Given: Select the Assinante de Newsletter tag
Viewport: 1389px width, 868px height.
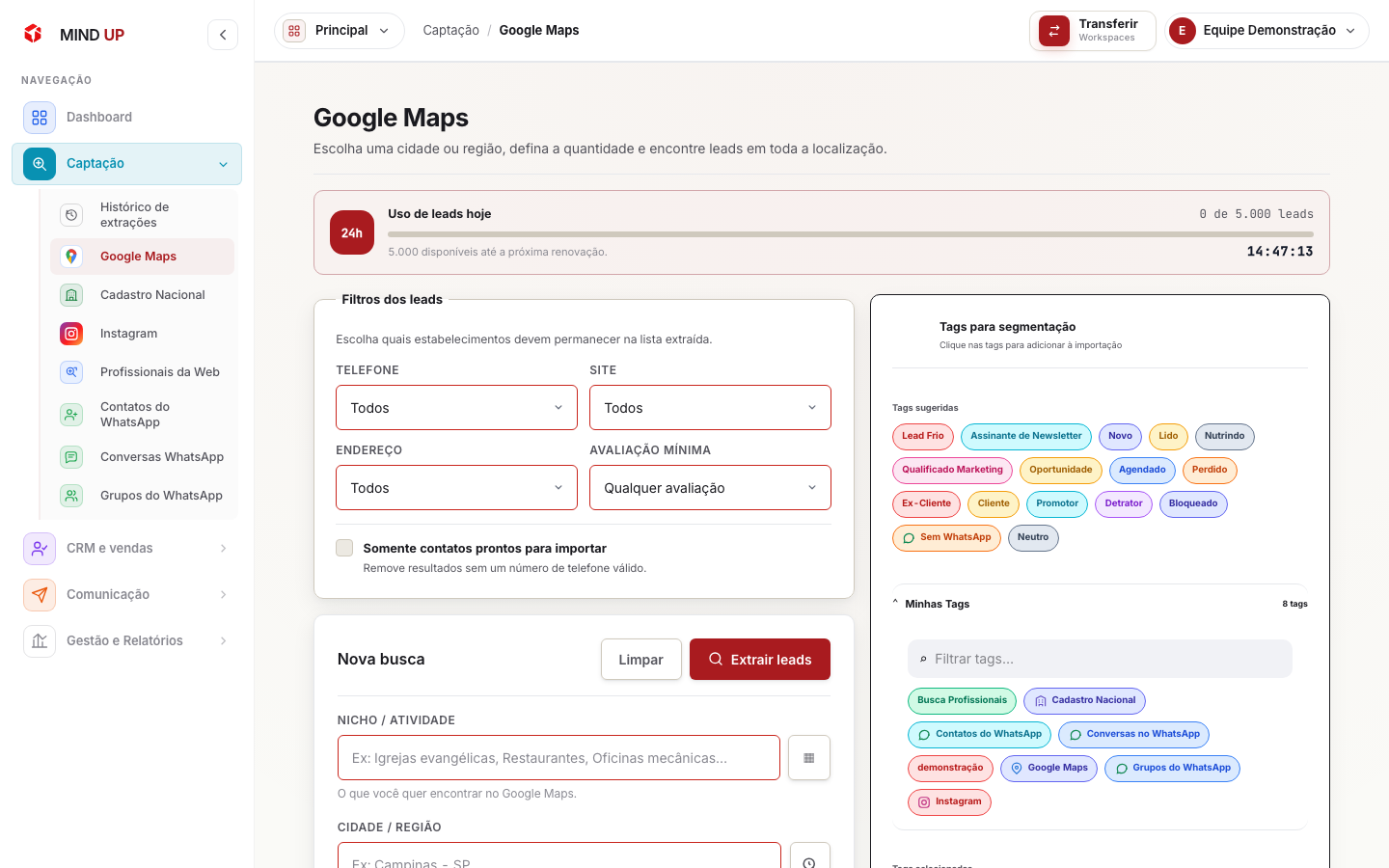Looking at the screenshot, I should [x=1026, y=437].
